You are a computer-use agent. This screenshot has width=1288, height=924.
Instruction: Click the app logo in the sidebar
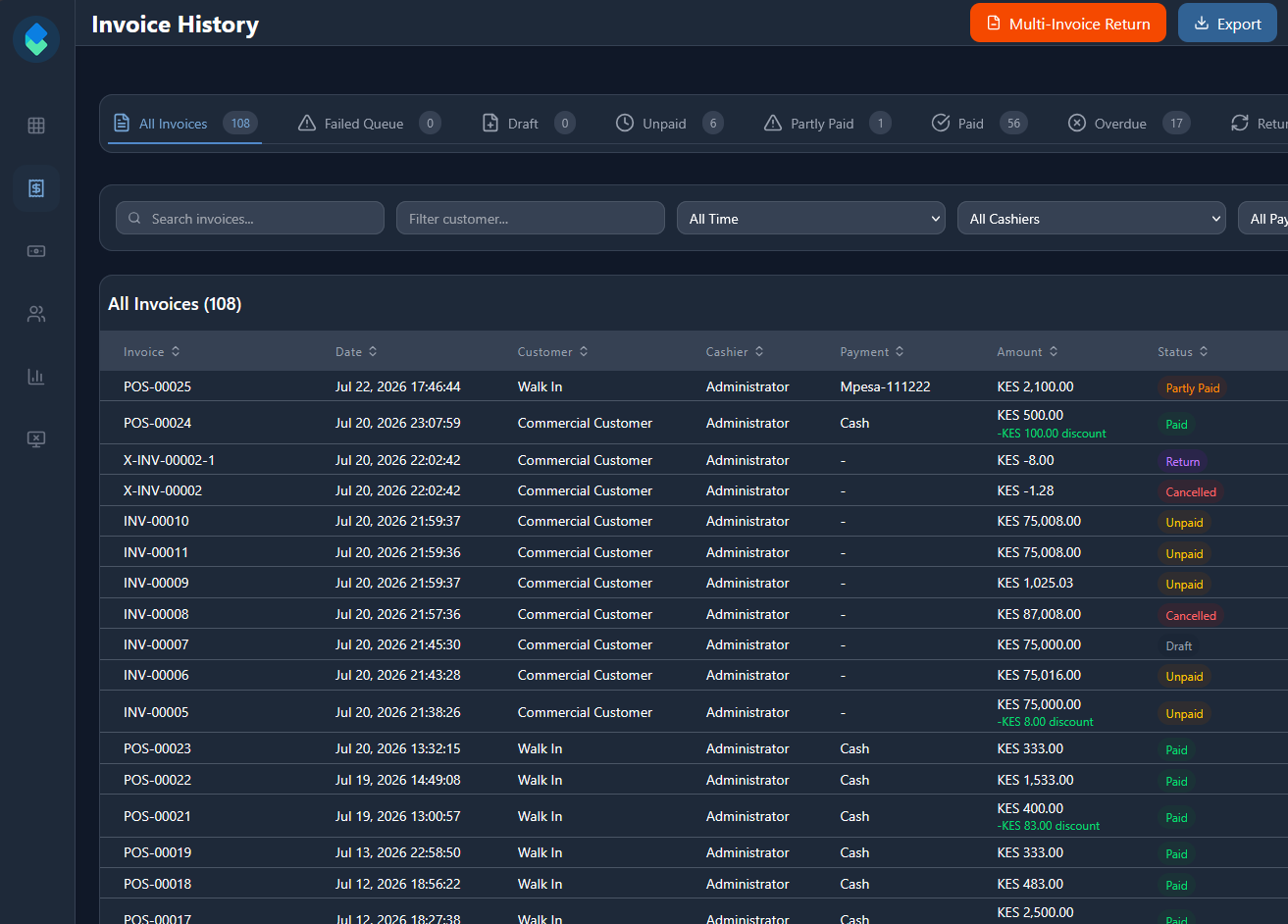[x=36, y=40]
